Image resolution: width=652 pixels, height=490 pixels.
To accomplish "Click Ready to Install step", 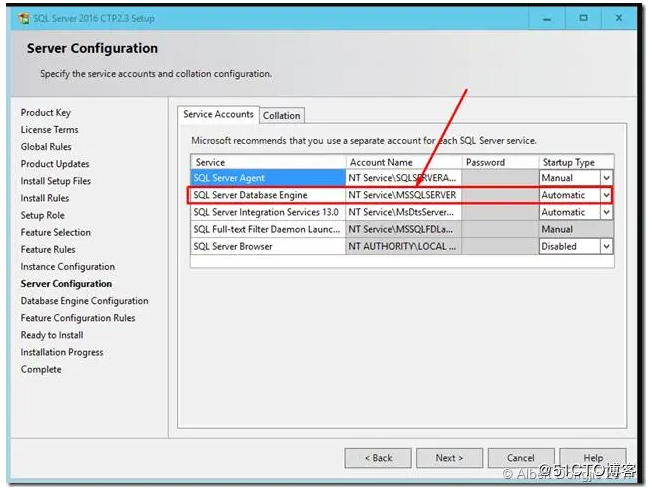I will (52, 335).
